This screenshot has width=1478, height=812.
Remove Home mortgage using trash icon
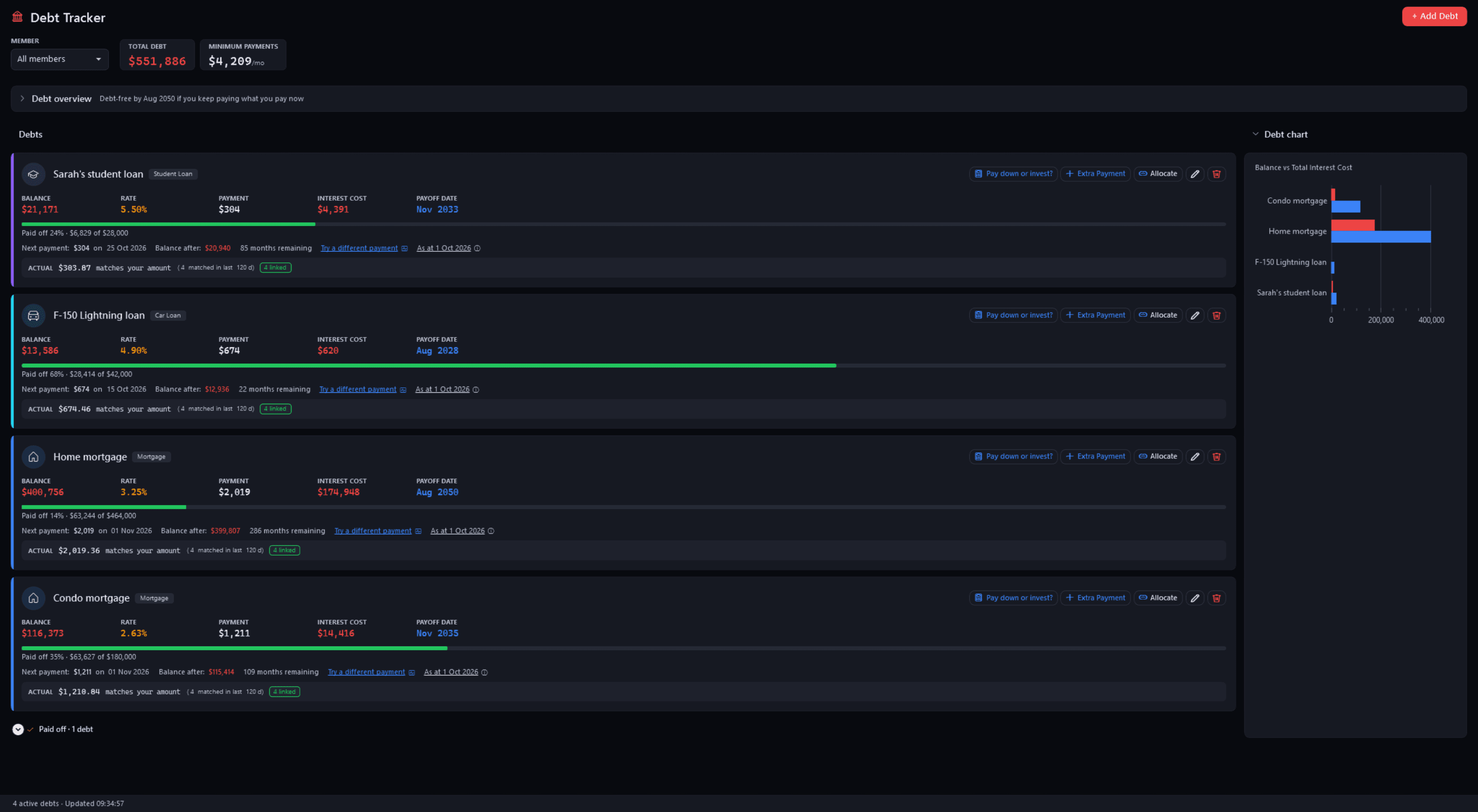[1216, 457]
